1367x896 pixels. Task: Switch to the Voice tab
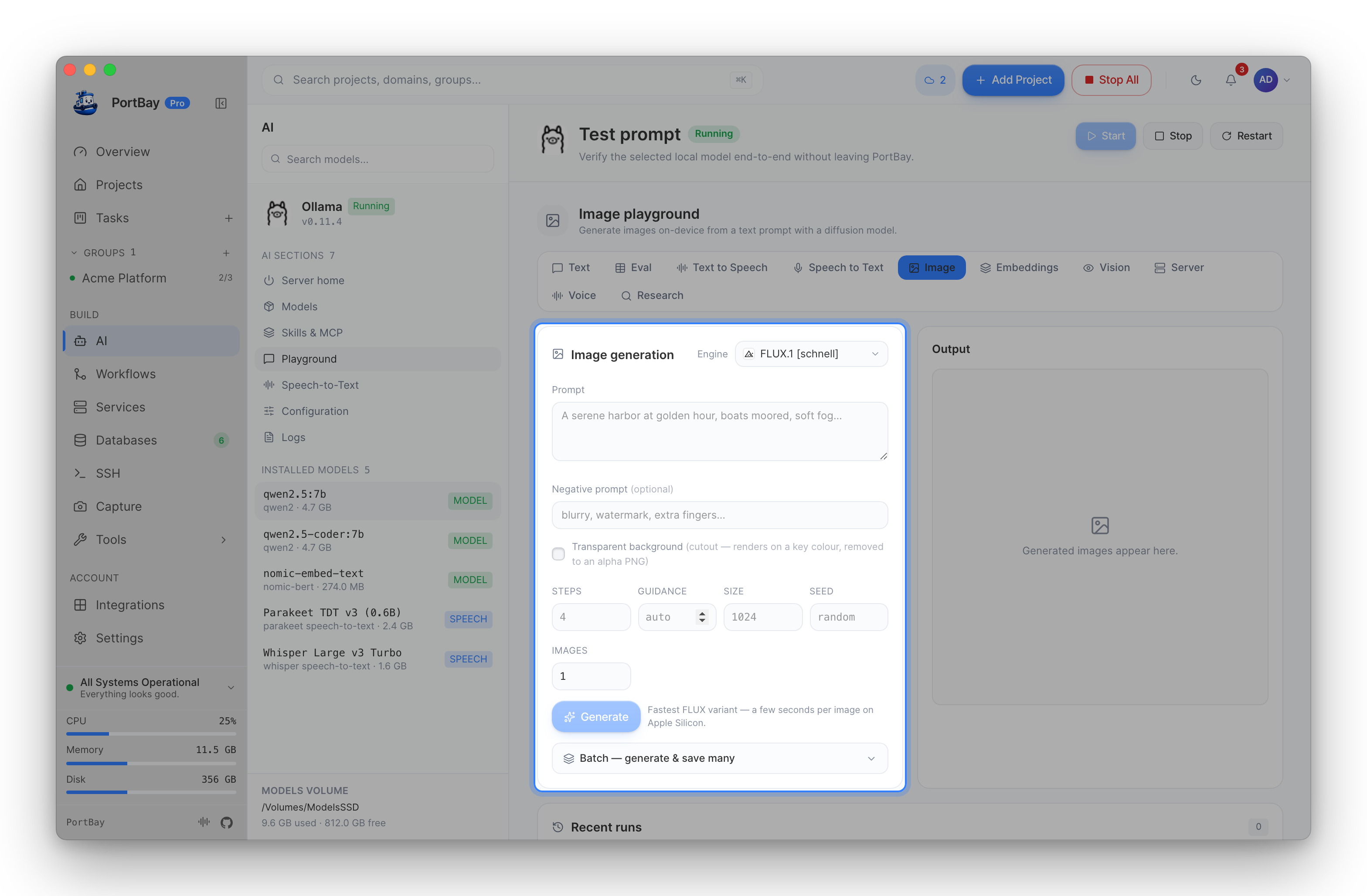(x=574, y=295)
